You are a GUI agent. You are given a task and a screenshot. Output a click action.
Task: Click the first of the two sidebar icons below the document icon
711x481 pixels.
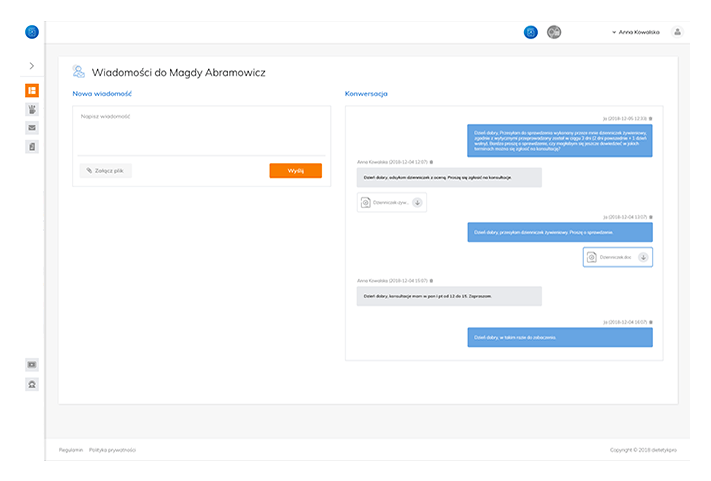point(32,364)
